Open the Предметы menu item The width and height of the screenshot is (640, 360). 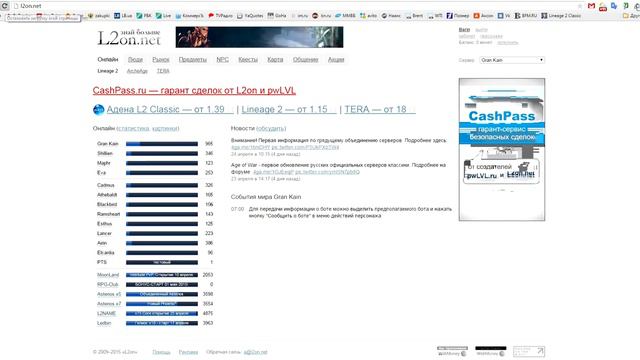[x=193, y=60]
